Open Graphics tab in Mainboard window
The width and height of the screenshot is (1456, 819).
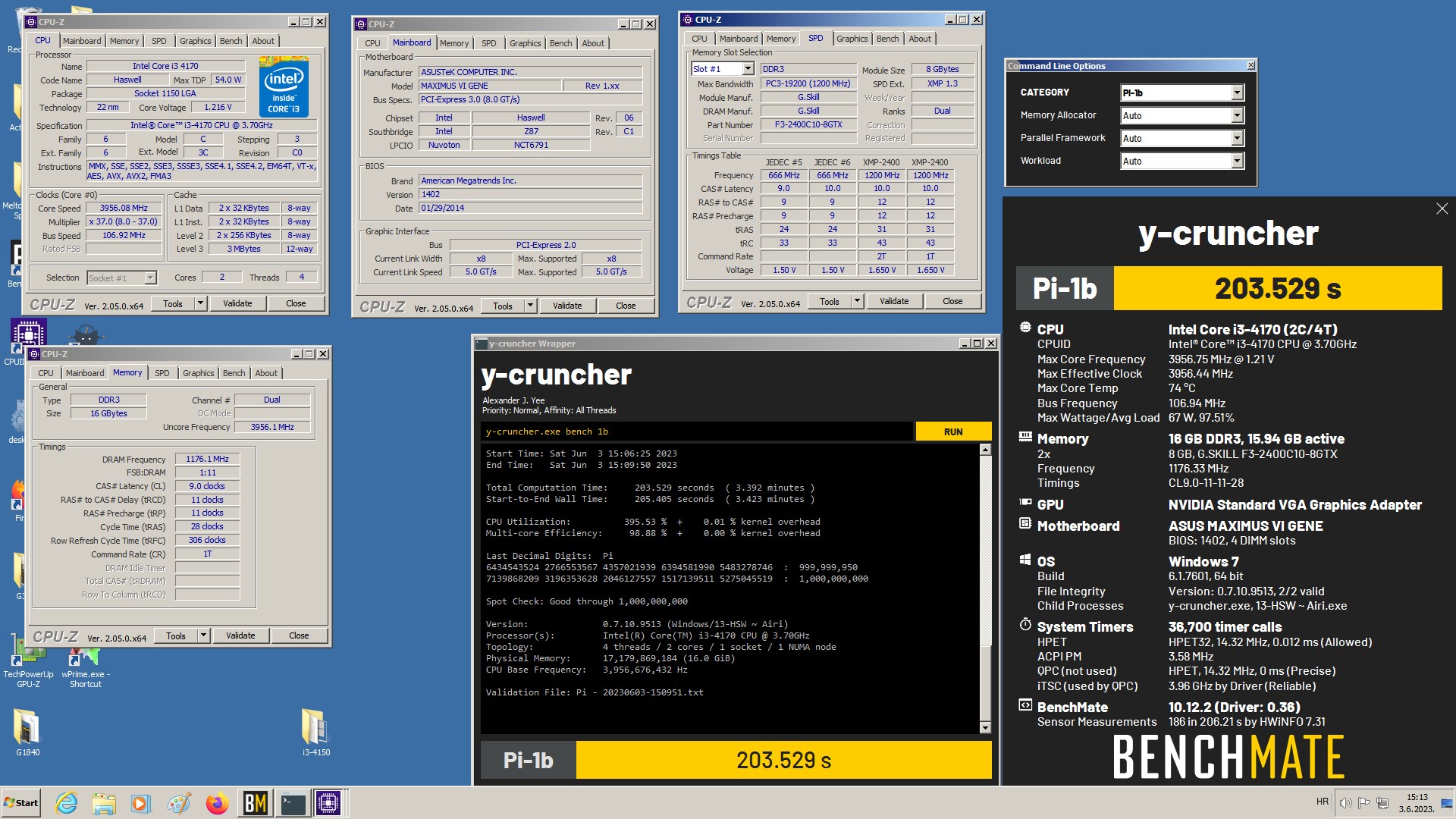tap(526, 43)
